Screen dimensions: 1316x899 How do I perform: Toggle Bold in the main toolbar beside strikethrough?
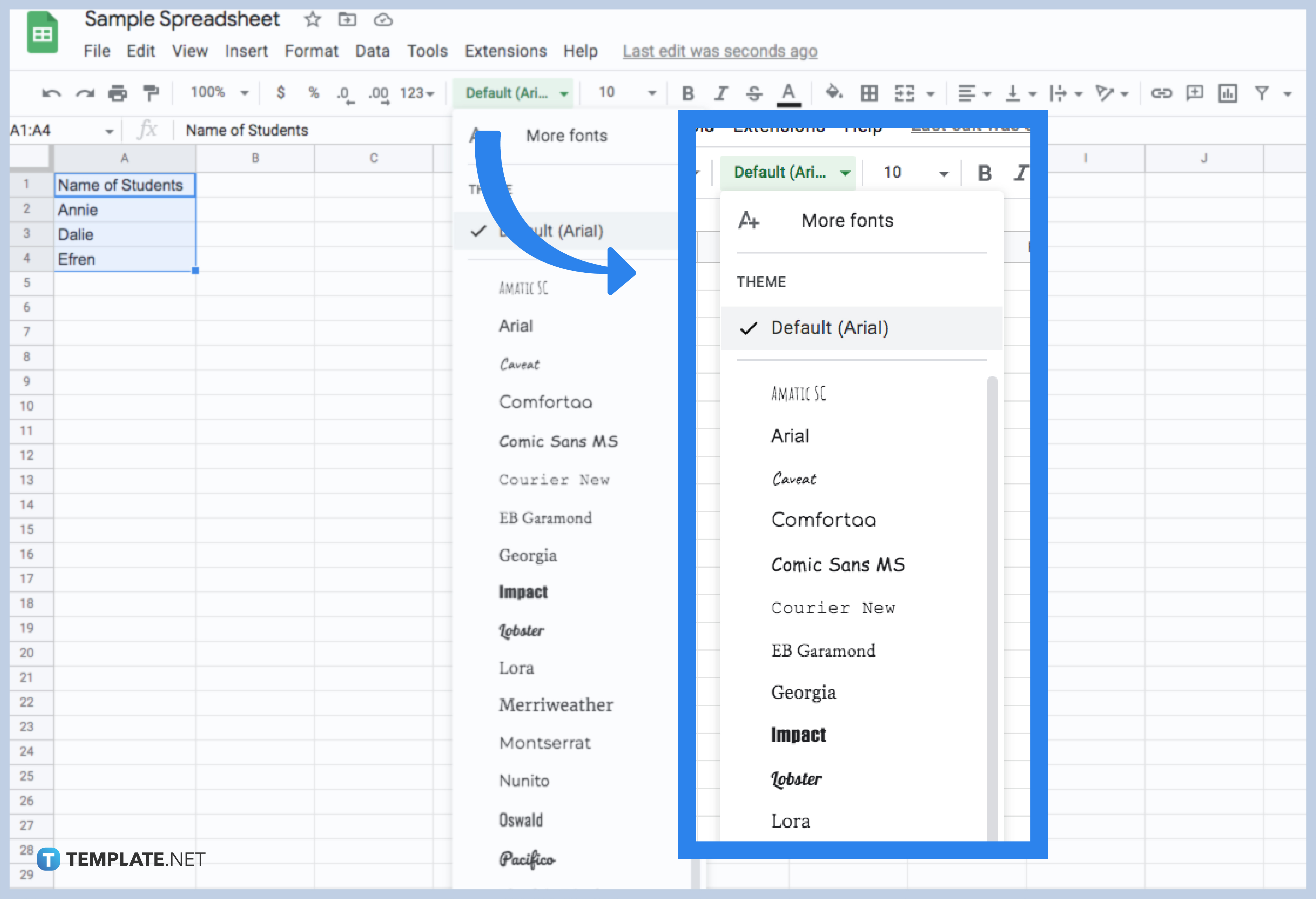[688, 93]
